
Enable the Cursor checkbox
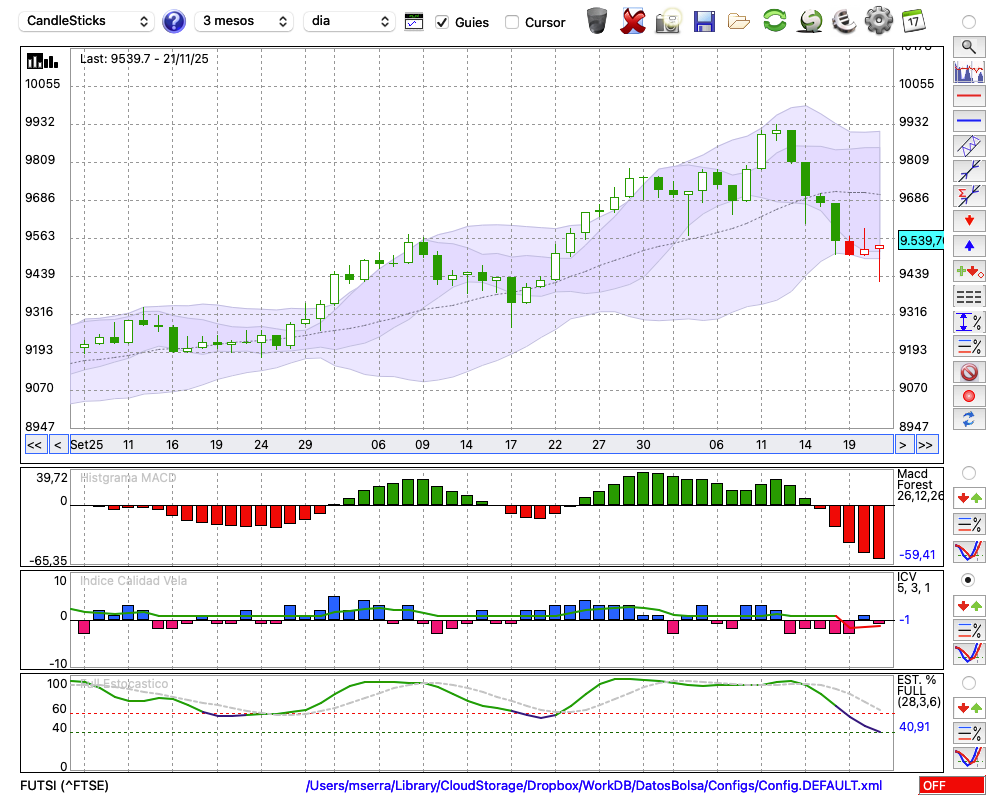click(511, 22)
